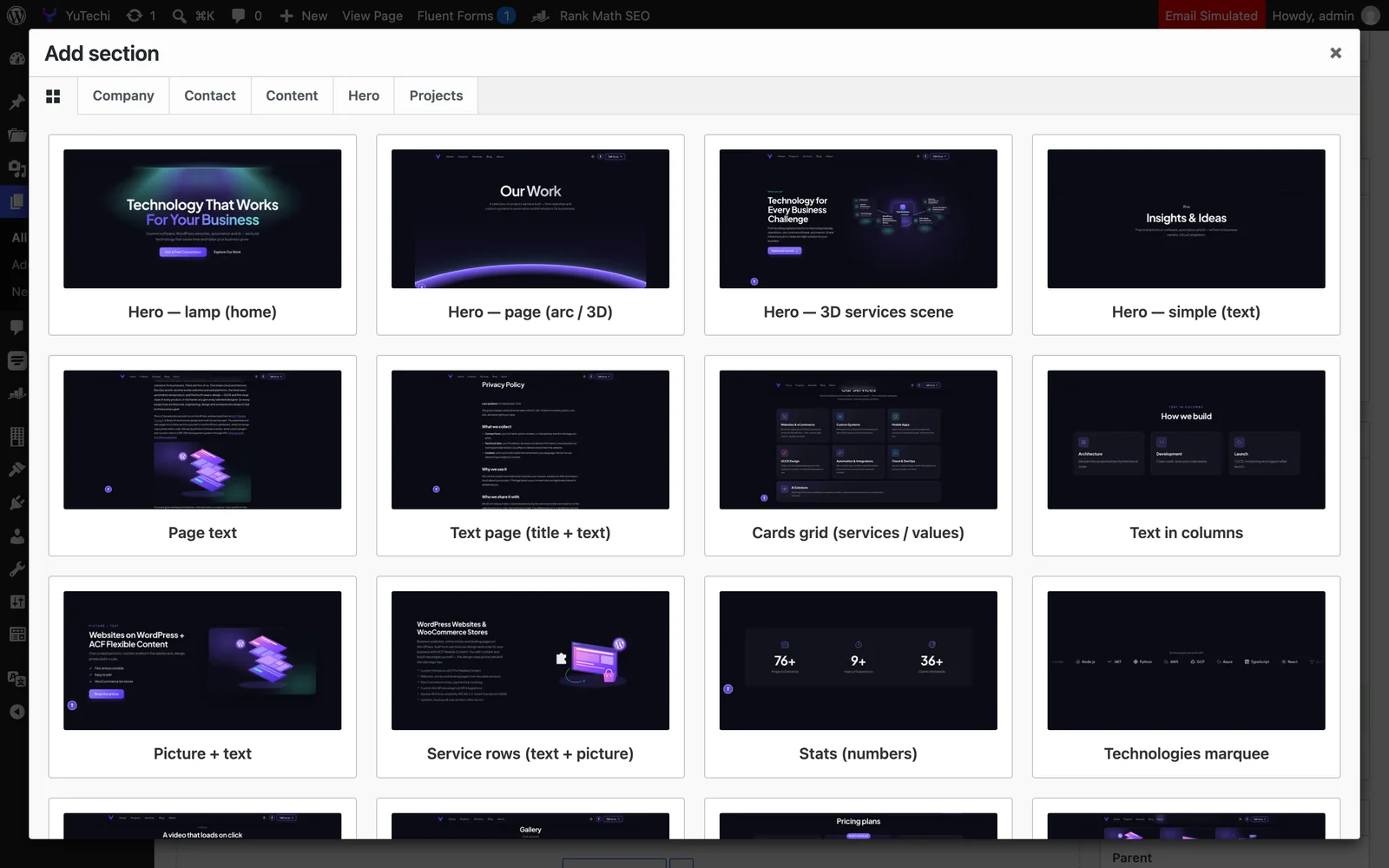Open Users icon in WordPress sidebar
The height and width of the screenshot is (868, 1389).
(16, 536)
